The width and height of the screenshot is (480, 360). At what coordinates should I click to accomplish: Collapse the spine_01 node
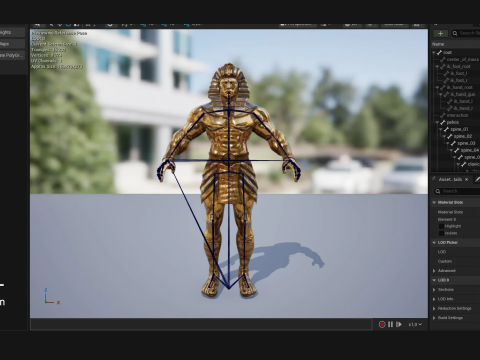click(x=441, y=129)
